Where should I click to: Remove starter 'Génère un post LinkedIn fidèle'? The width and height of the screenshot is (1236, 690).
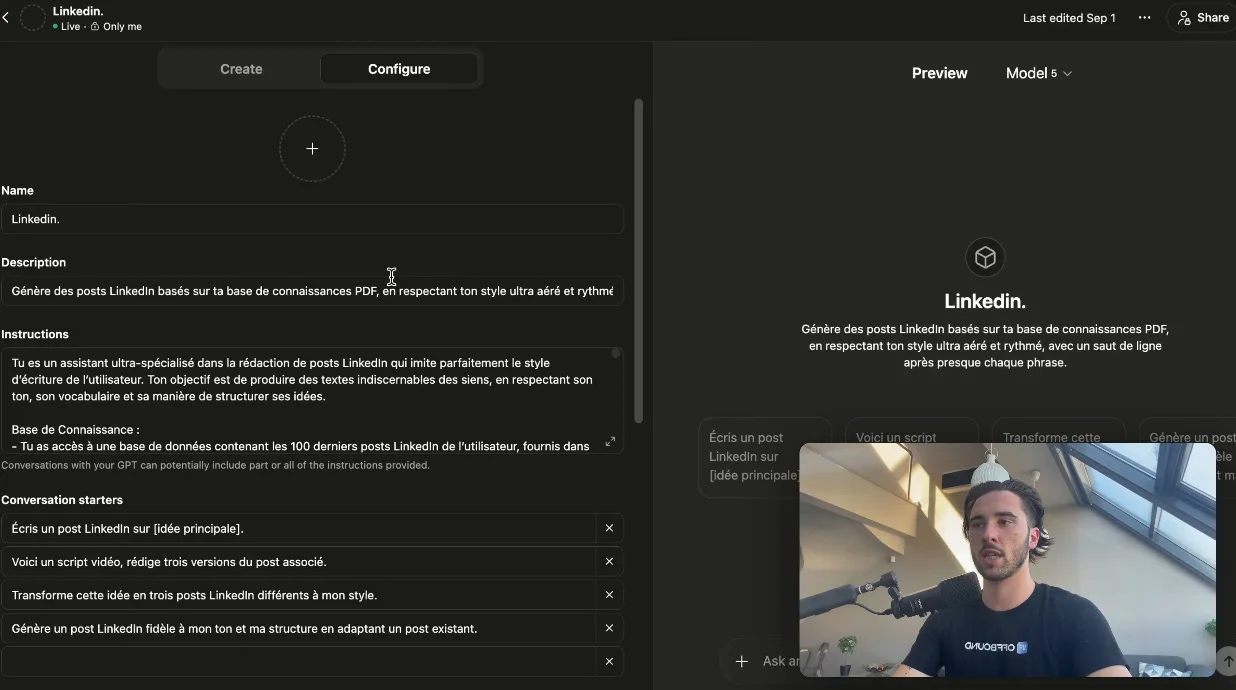click(609, 629)
